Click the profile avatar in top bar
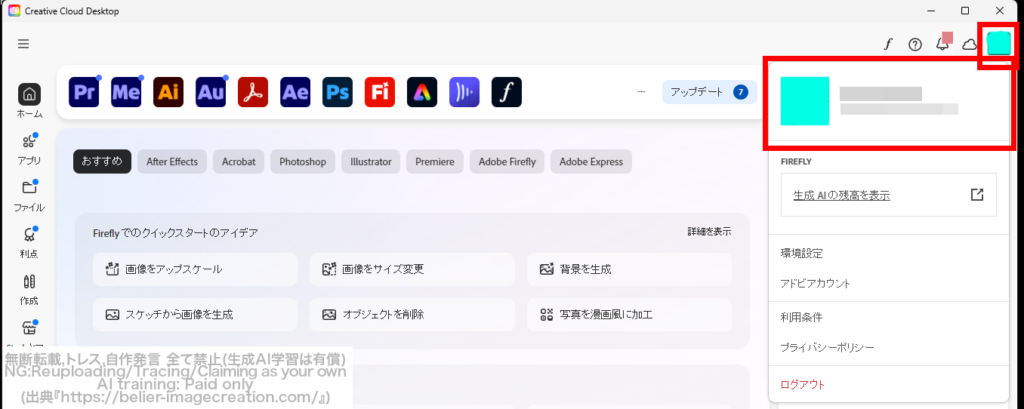 tap(999, 43)
